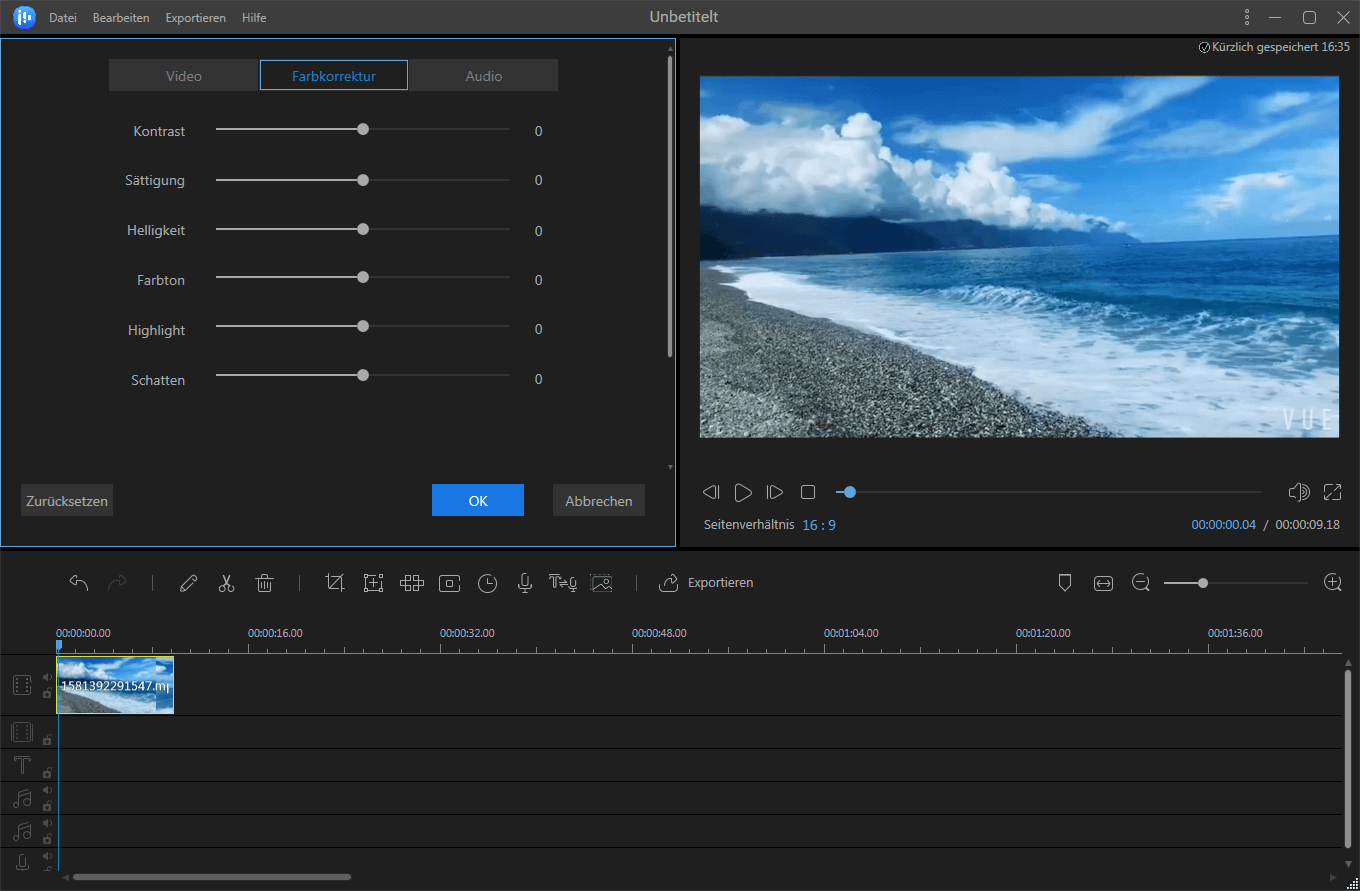Click the trash delete icon
The height and width of the screenshot is (891, 1360).
pos(264,583)
